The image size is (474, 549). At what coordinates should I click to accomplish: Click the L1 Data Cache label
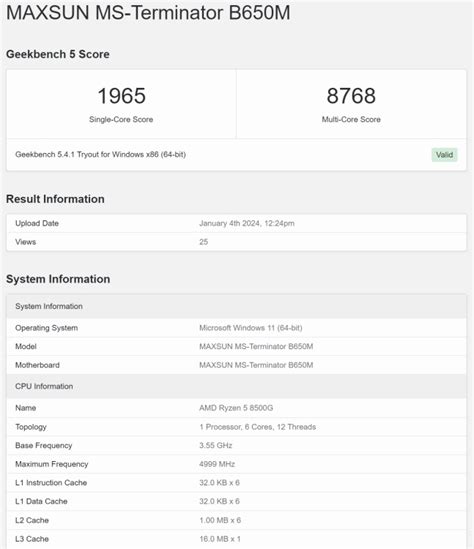point(41,501)
